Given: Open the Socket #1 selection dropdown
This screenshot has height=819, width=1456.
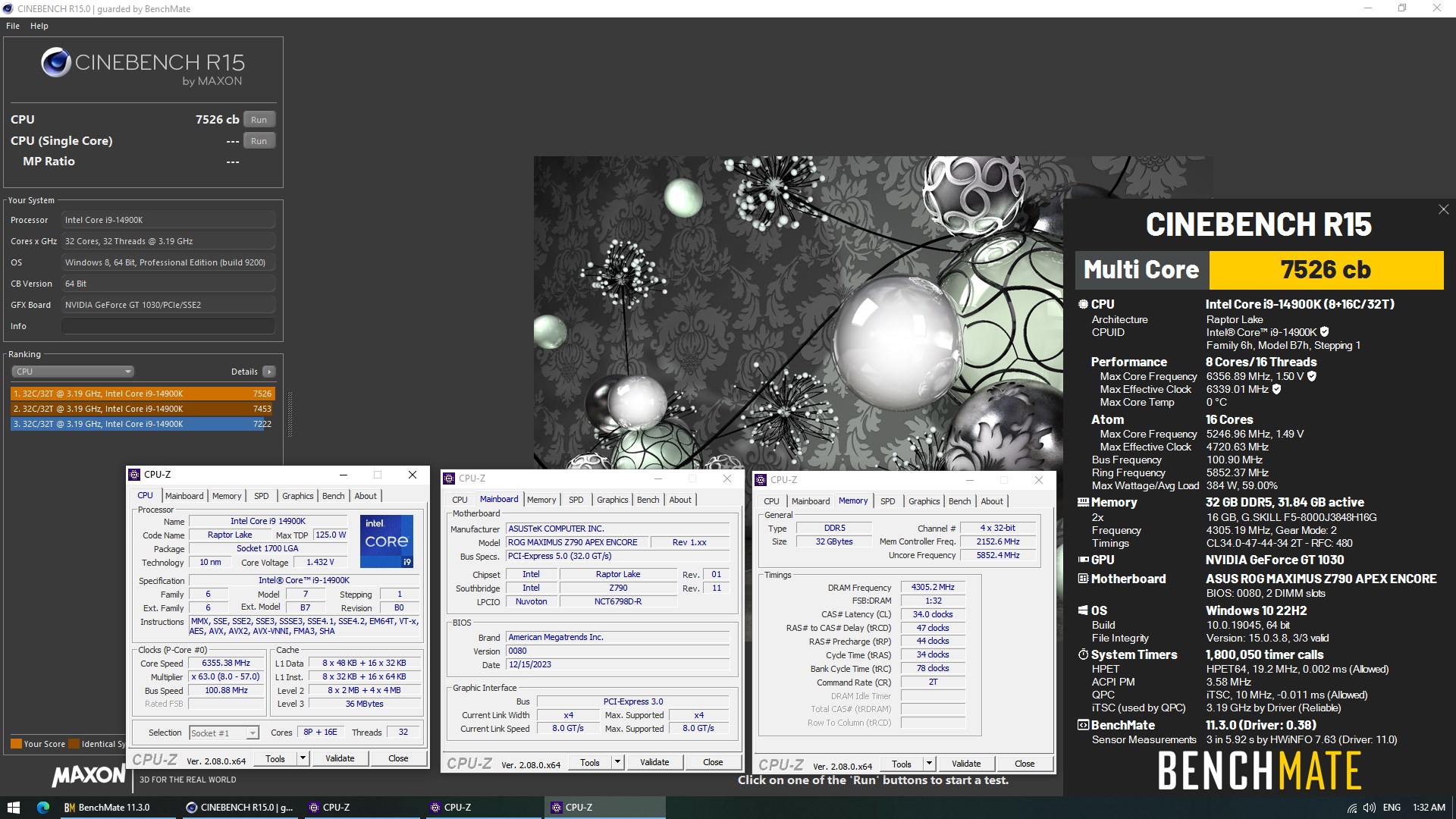Looking at the screenshot, I should (224, 733).
